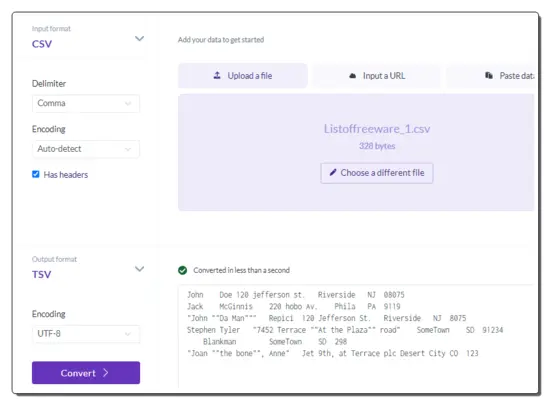The height and width of the screenshot is (405, 550).
Task: Expand the CSV input format chevron
Action: (x=139, y=38)
